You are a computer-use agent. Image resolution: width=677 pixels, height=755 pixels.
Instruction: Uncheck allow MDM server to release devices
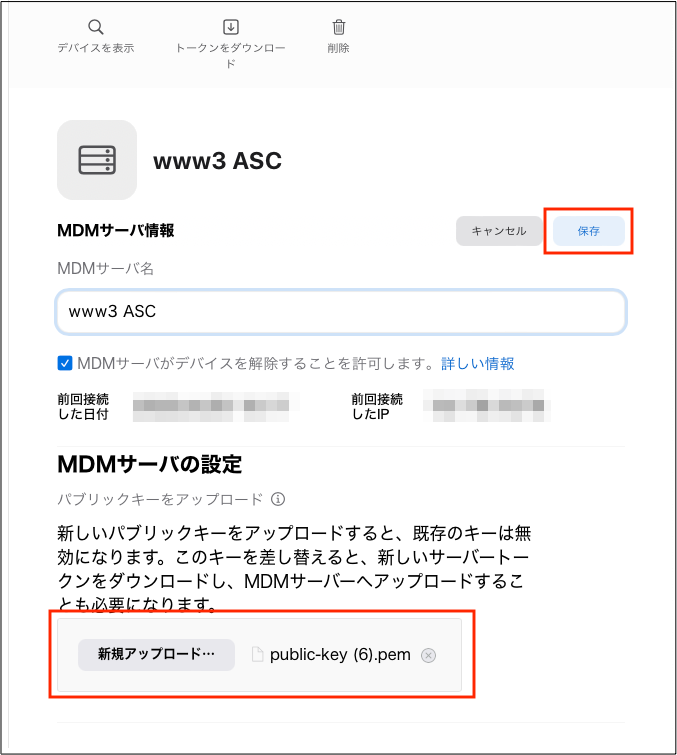point(65,363)
